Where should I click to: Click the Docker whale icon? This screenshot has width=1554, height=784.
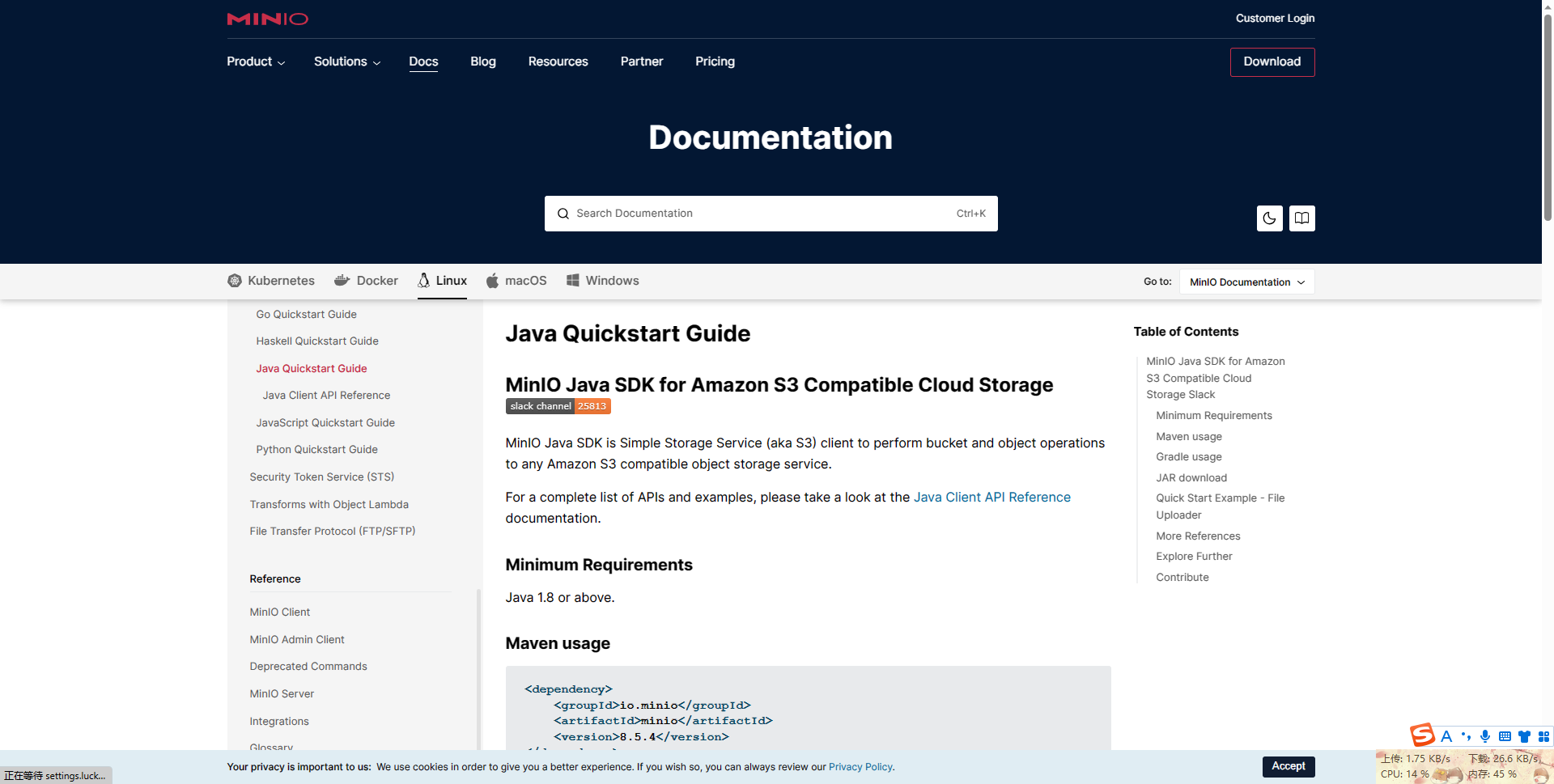(342, 280)
